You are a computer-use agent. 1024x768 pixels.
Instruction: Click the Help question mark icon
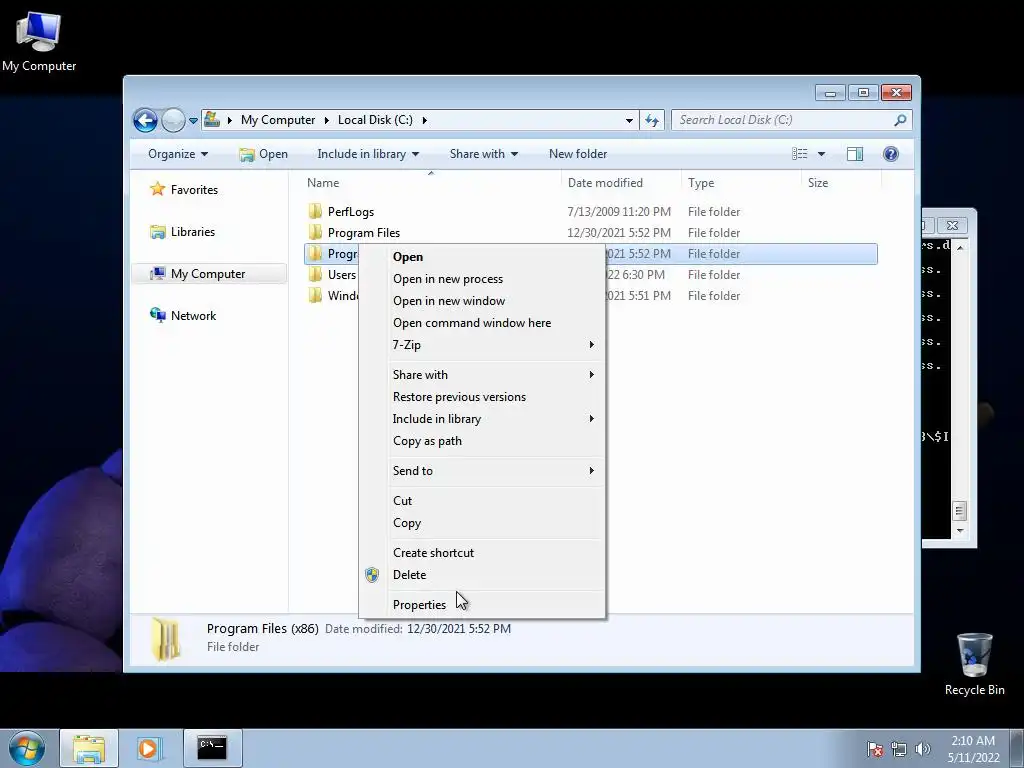891,154
